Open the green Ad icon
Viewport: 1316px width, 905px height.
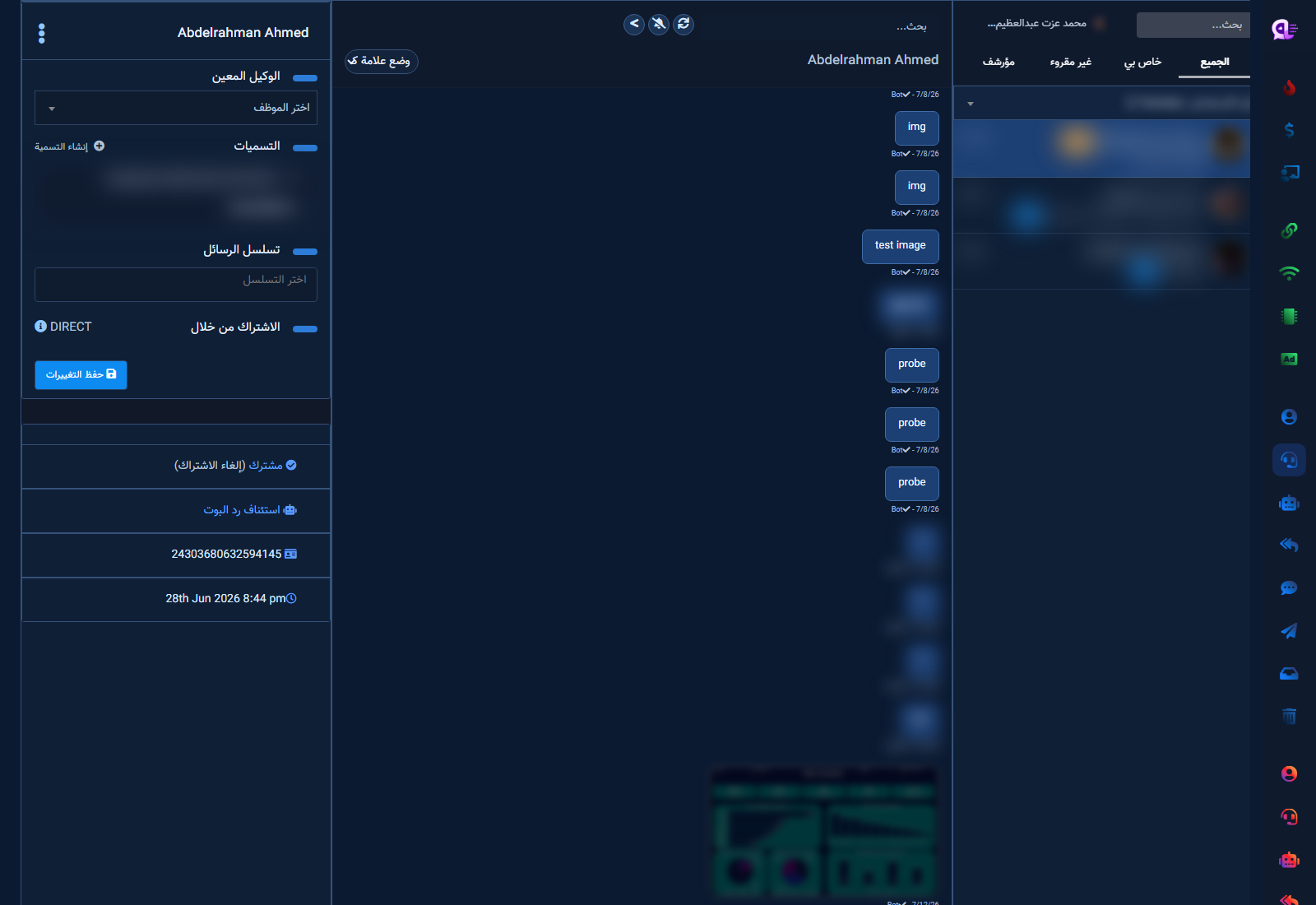tap(1289, 359)
